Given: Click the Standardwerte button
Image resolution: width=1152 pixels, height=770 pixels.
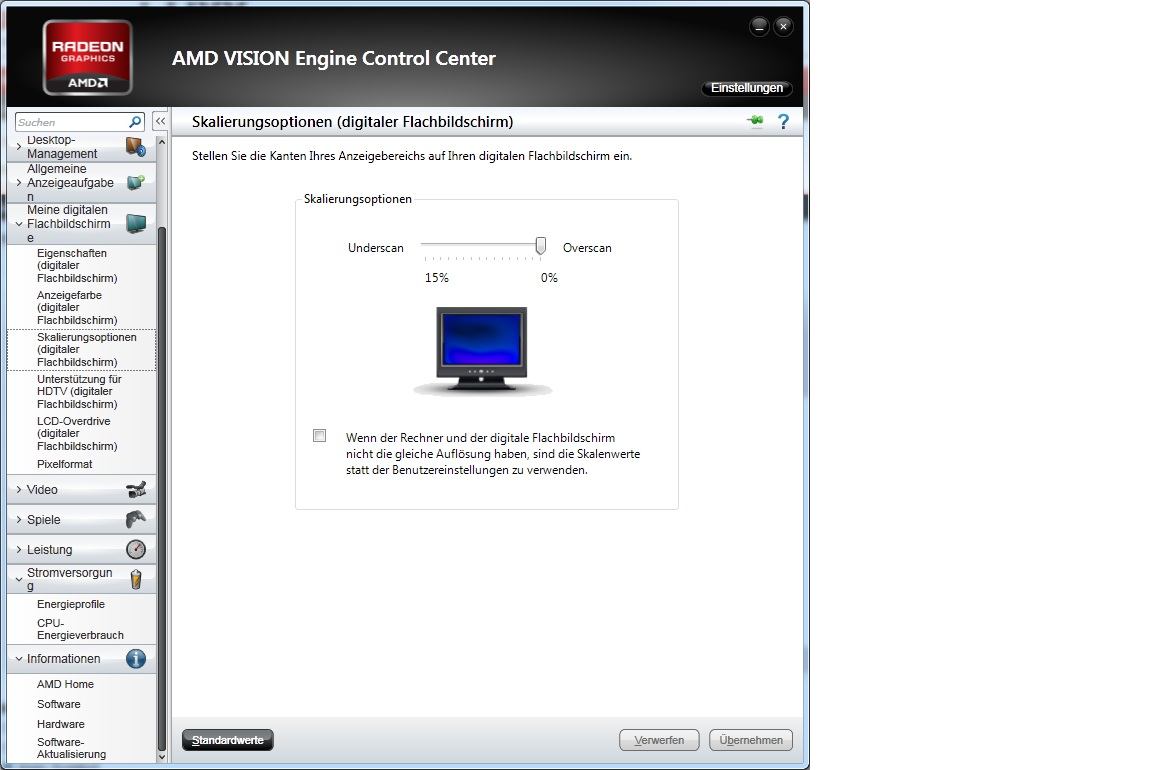Looking at the screenshot, I should (x=228, y=740).
